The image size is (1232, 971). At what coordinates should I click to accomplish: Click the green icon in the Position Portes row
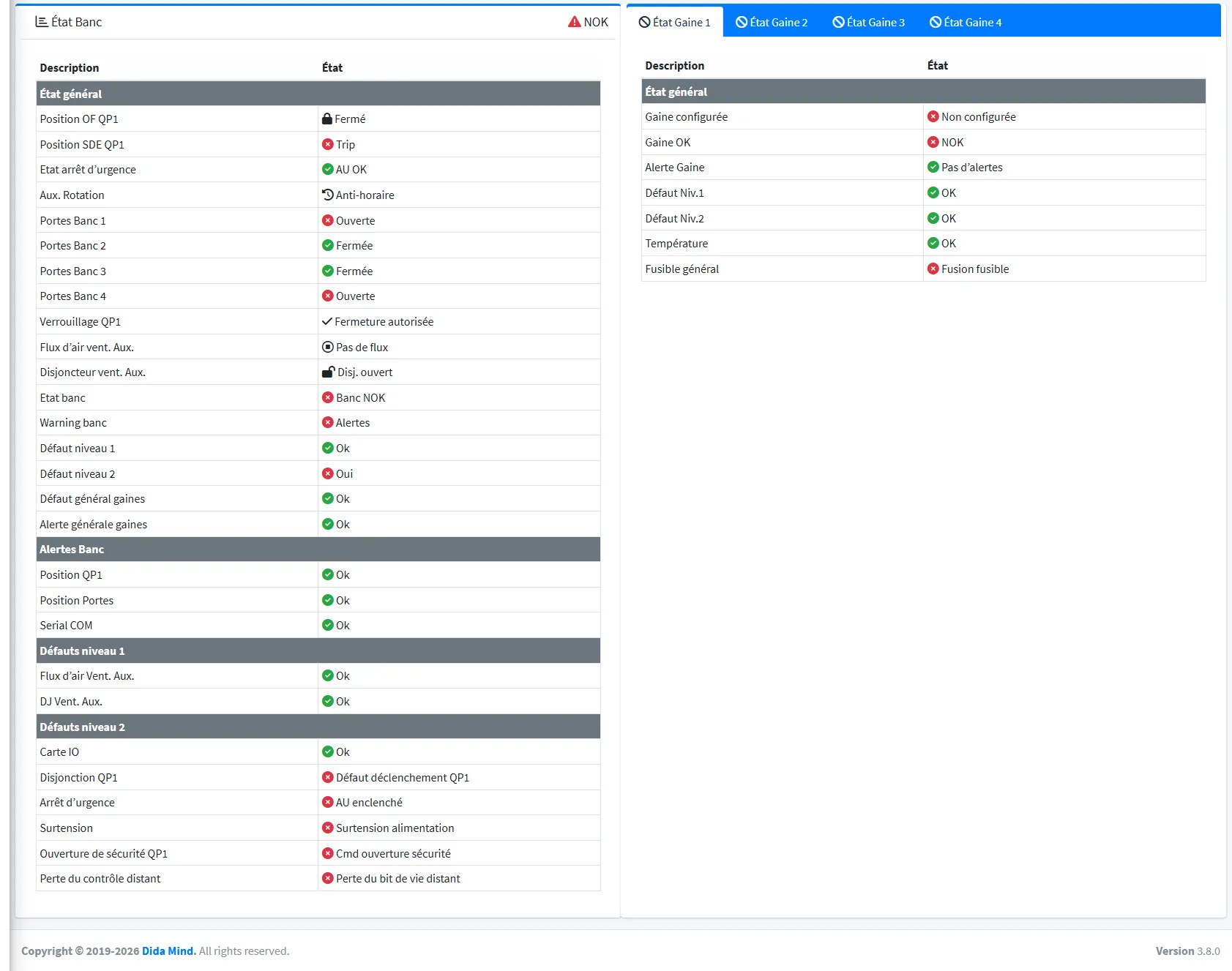[x=328, y=600]
